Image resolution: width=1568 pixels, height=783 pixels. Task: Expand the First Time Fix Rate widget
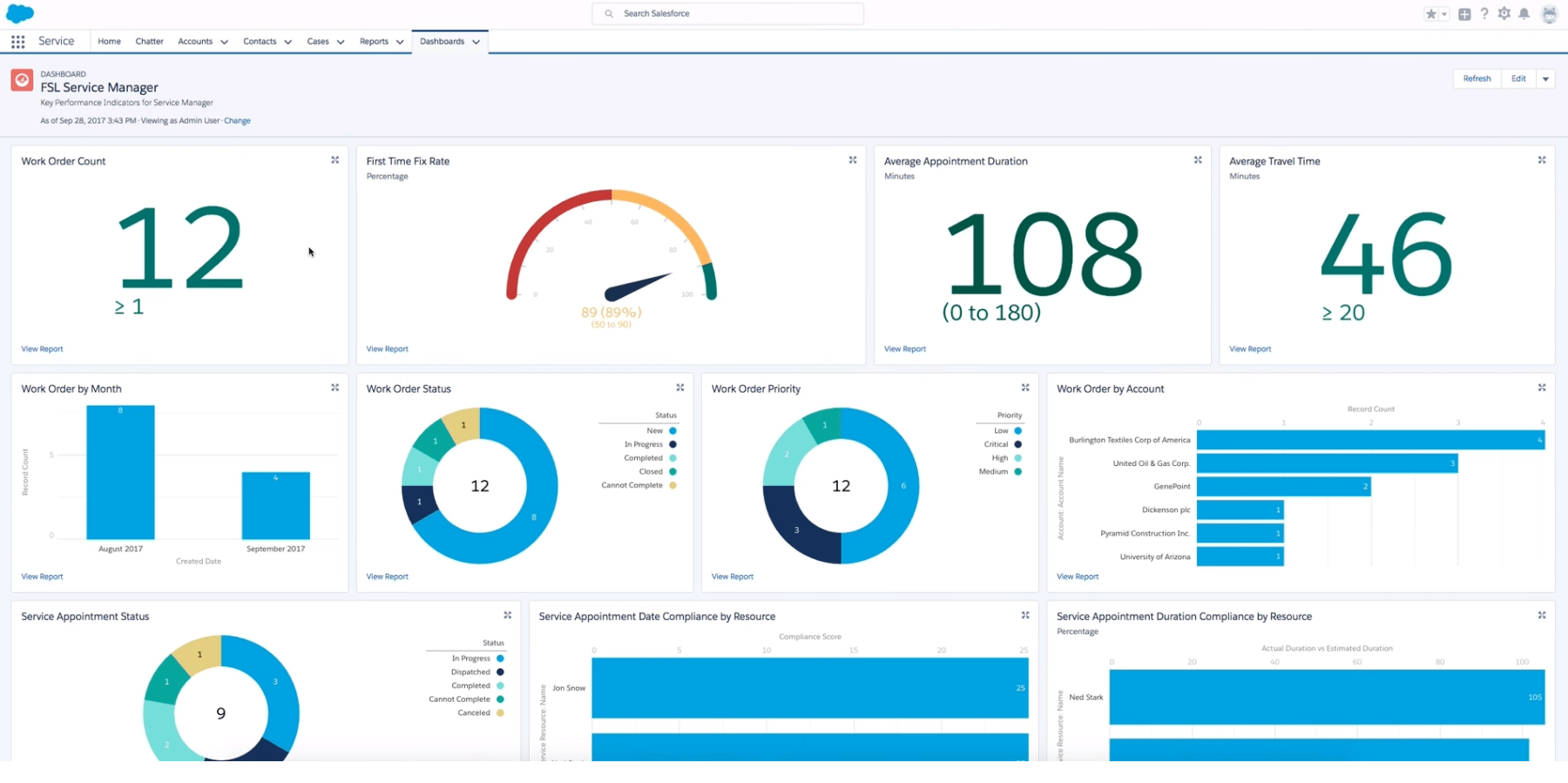[853, 160]
